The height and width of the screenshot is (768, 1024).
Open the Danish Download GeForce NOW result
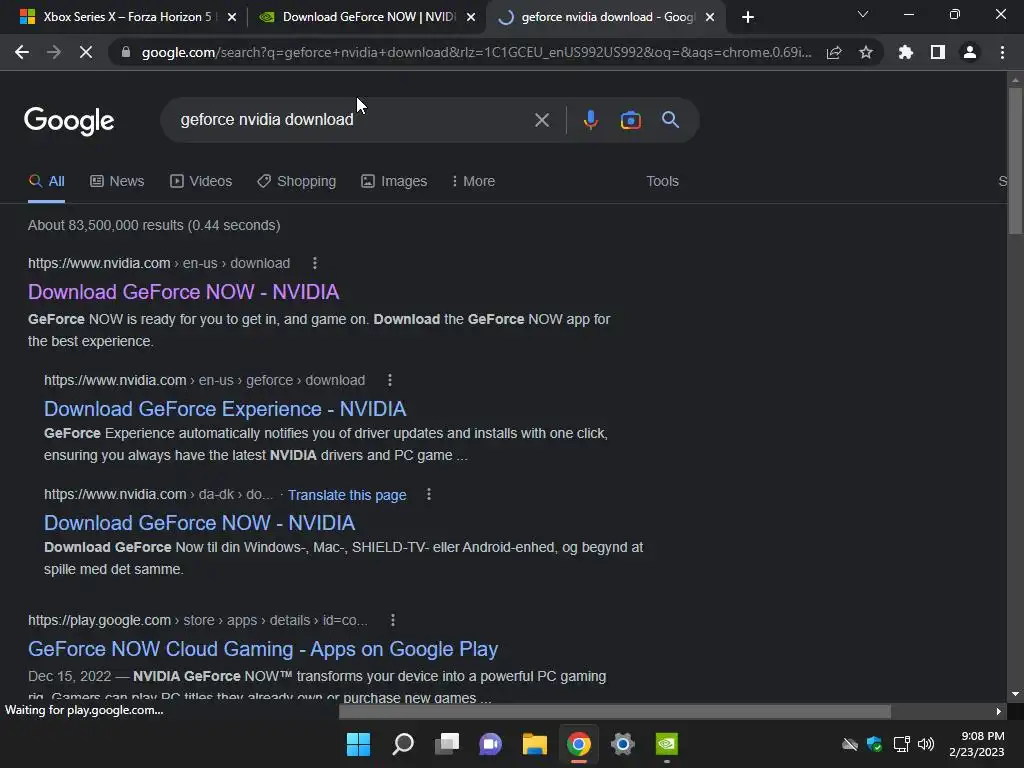coord(200,523)
